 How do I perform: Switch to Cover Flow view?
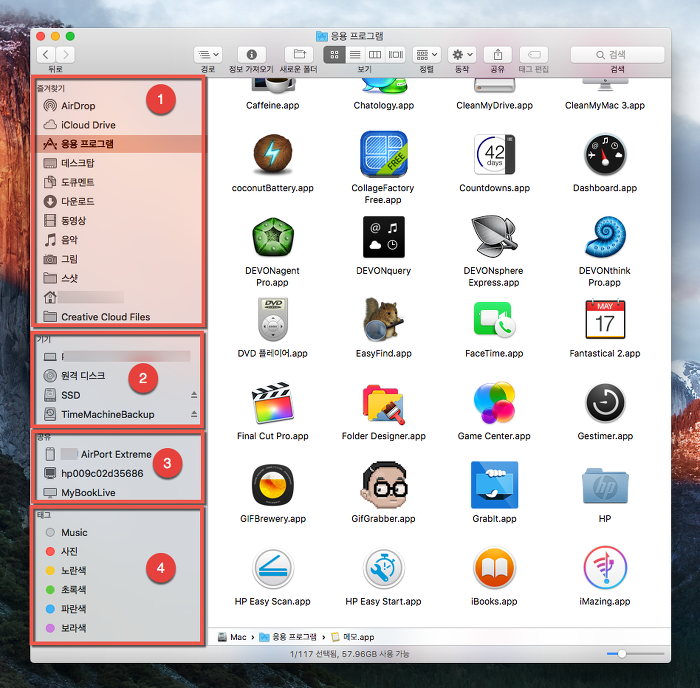click(x=396, y=54)
